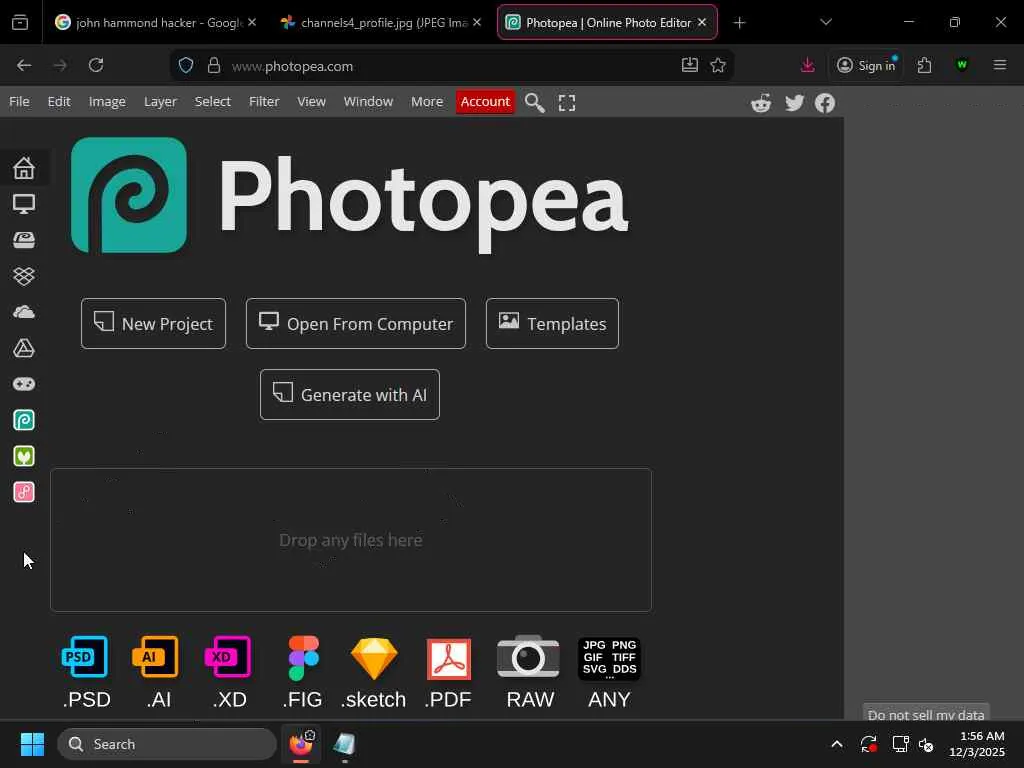
Task: Click Firefox icon in Windows taskbar
Action: click(301, 744)
